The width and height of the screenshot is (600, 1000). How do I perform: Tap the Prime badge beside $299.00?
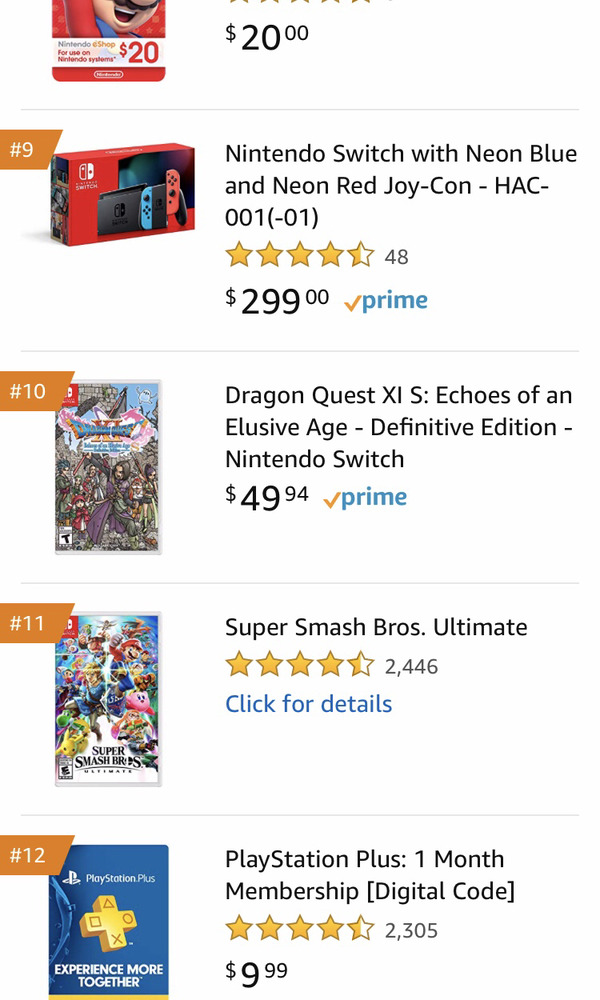click(386, 301)
